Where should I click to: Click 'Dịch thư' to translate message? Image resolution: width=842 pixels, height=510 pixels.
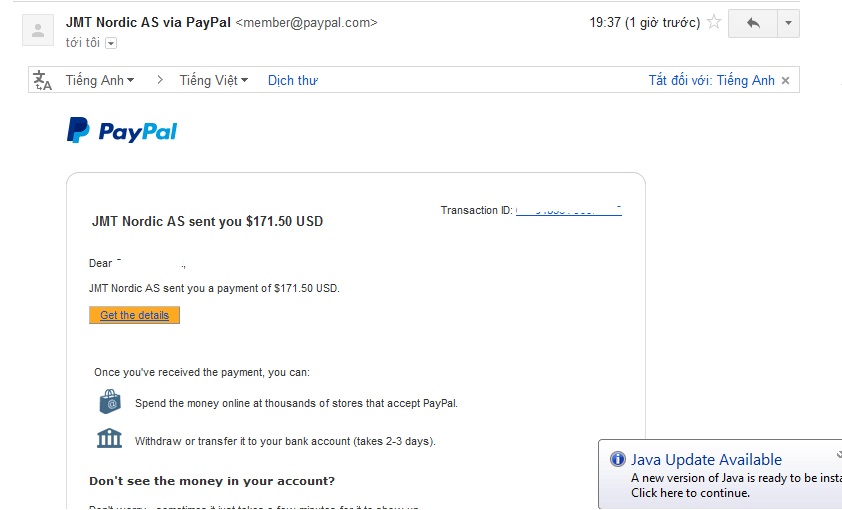[292, 81]
